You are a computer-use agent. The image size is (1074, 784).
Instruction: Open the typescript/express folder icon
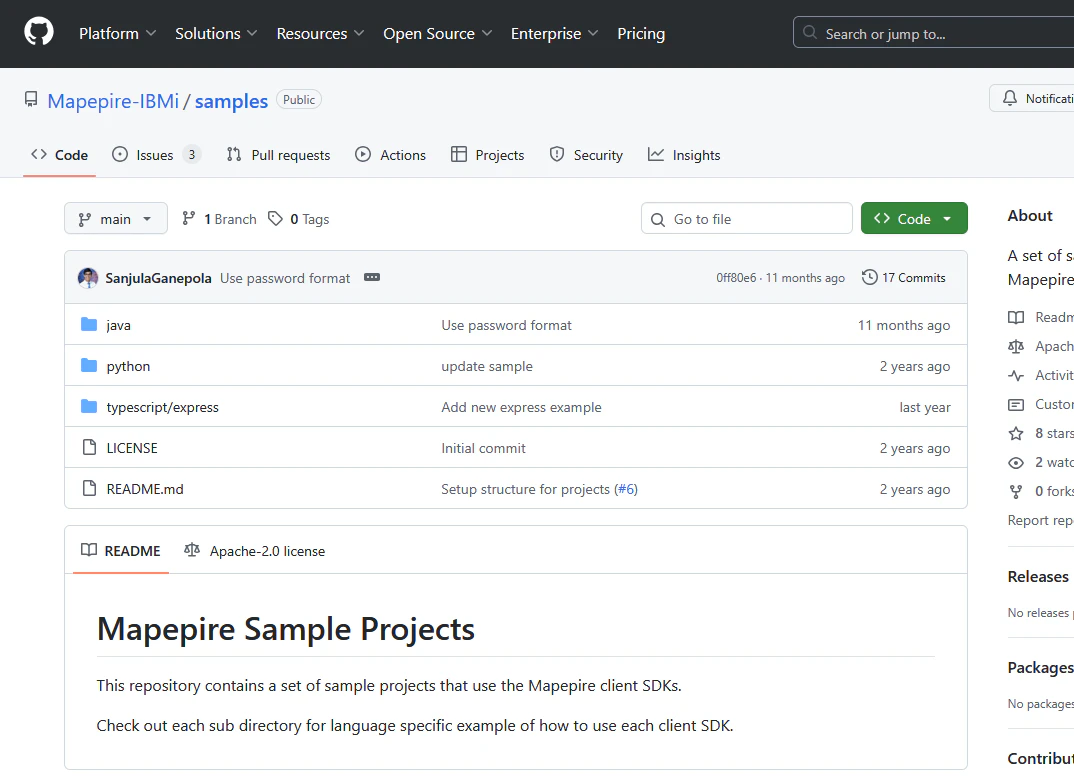(89, 407)
